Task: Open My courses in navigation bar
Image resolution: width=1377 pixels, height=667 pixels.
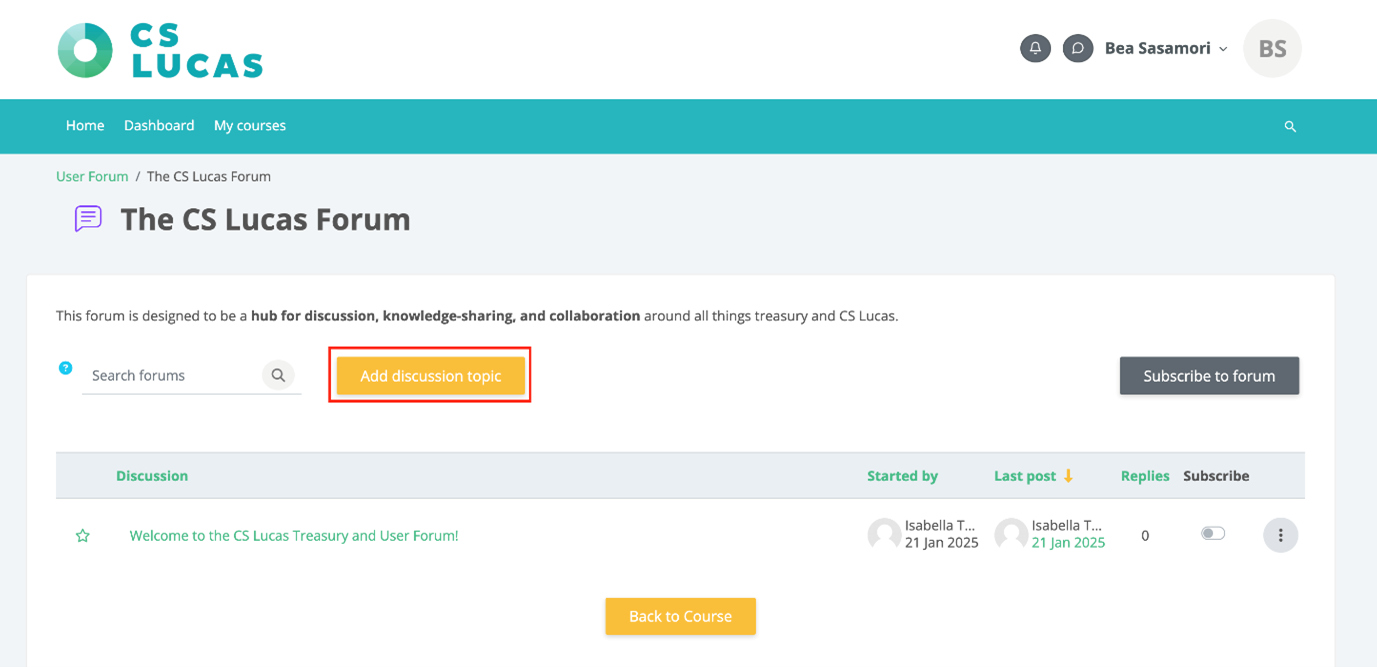Action: [250, 125]
